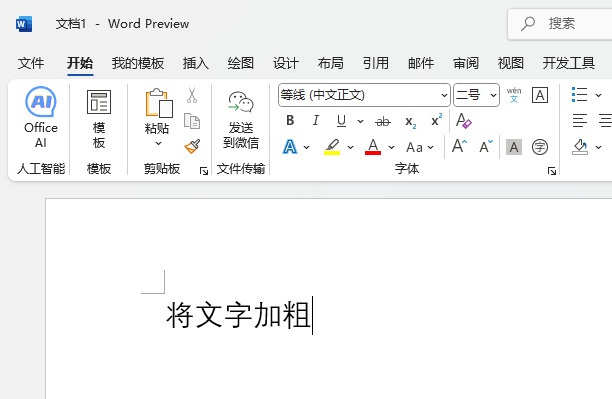
Task: Click the 搜索 search box
Action: click(x=560, y=24)
